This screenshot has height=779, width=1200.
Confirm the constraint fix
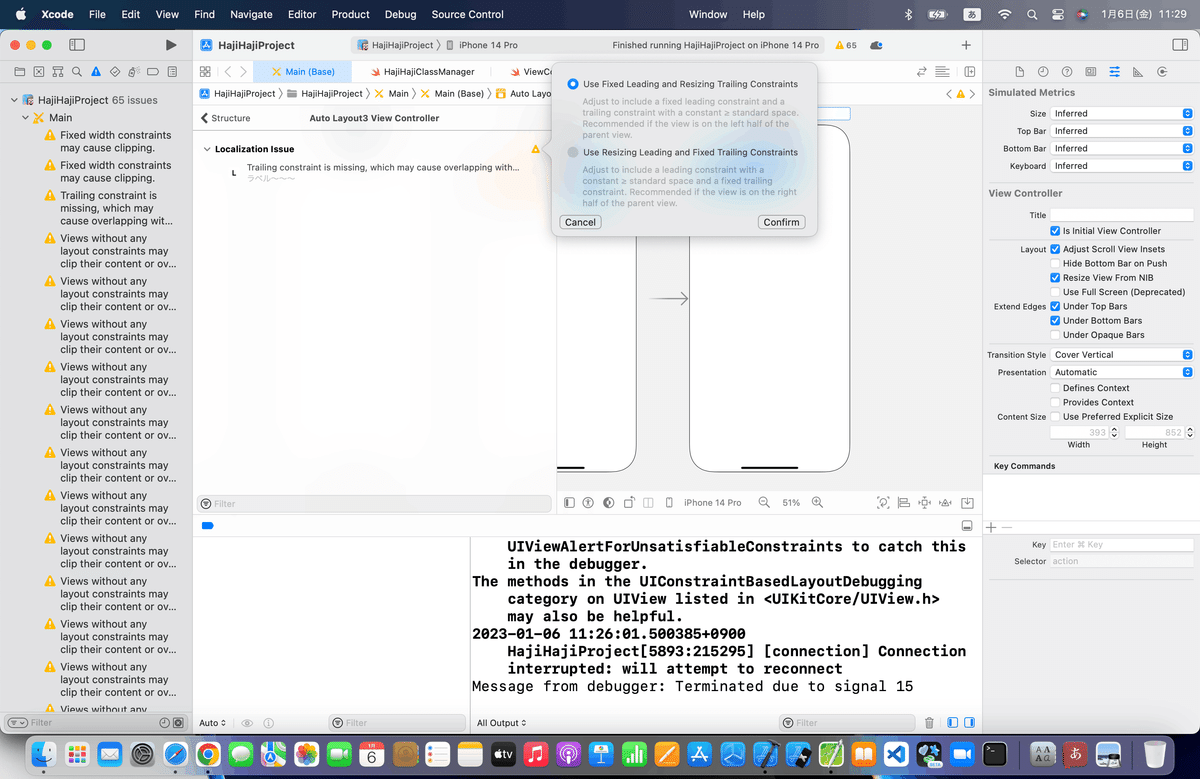point(781,222)
